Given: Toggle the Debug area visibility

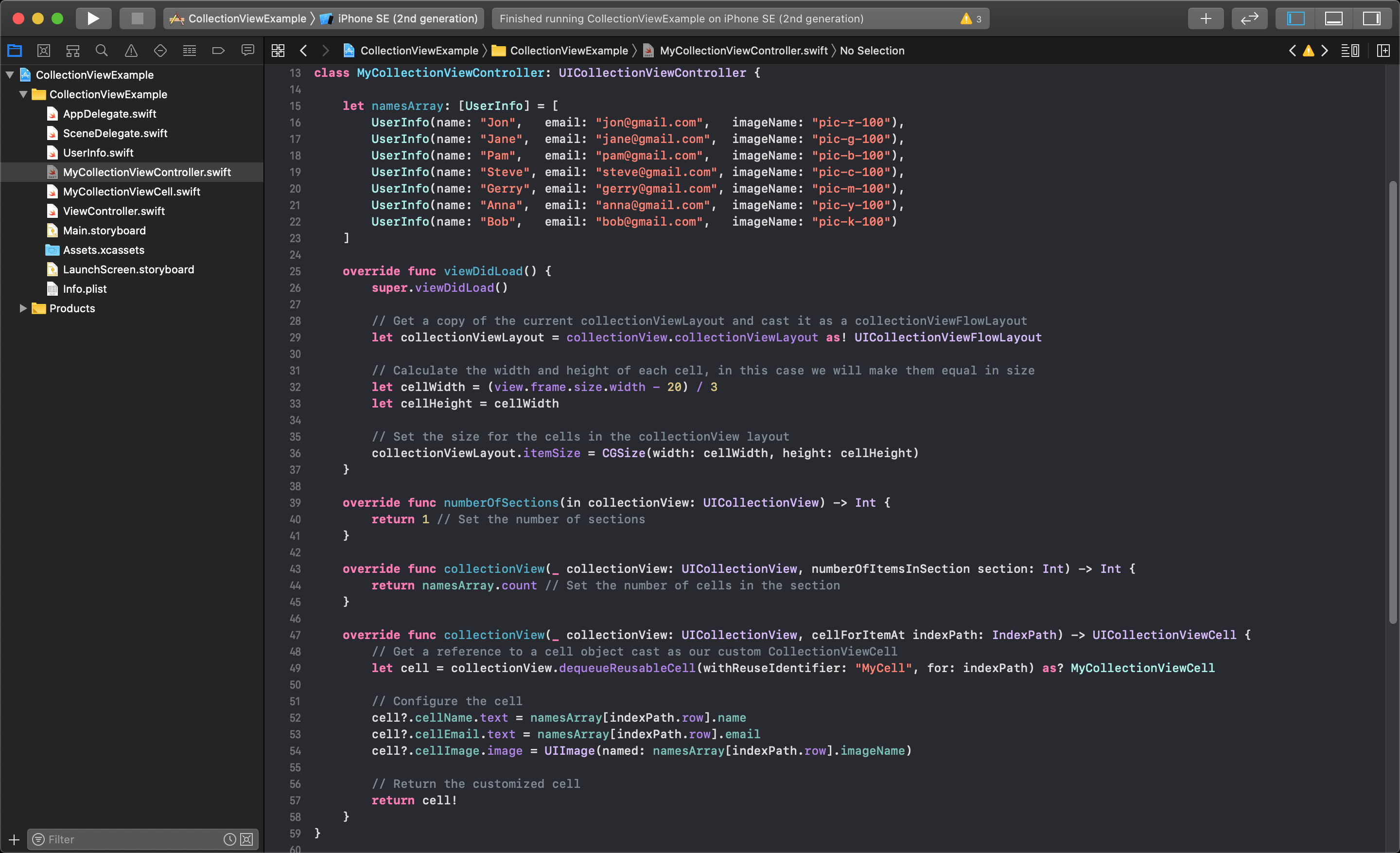Looking at the screenshot, I should pos(1333,18).
